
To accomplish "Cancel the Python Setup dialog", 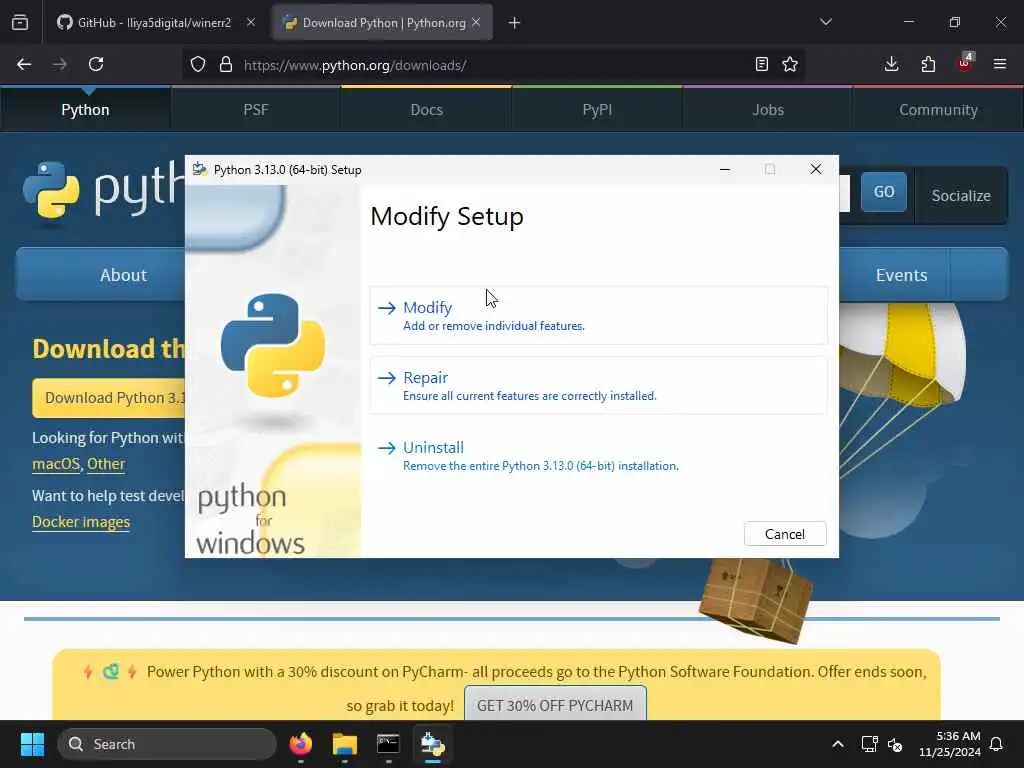I will coord(785,534).
